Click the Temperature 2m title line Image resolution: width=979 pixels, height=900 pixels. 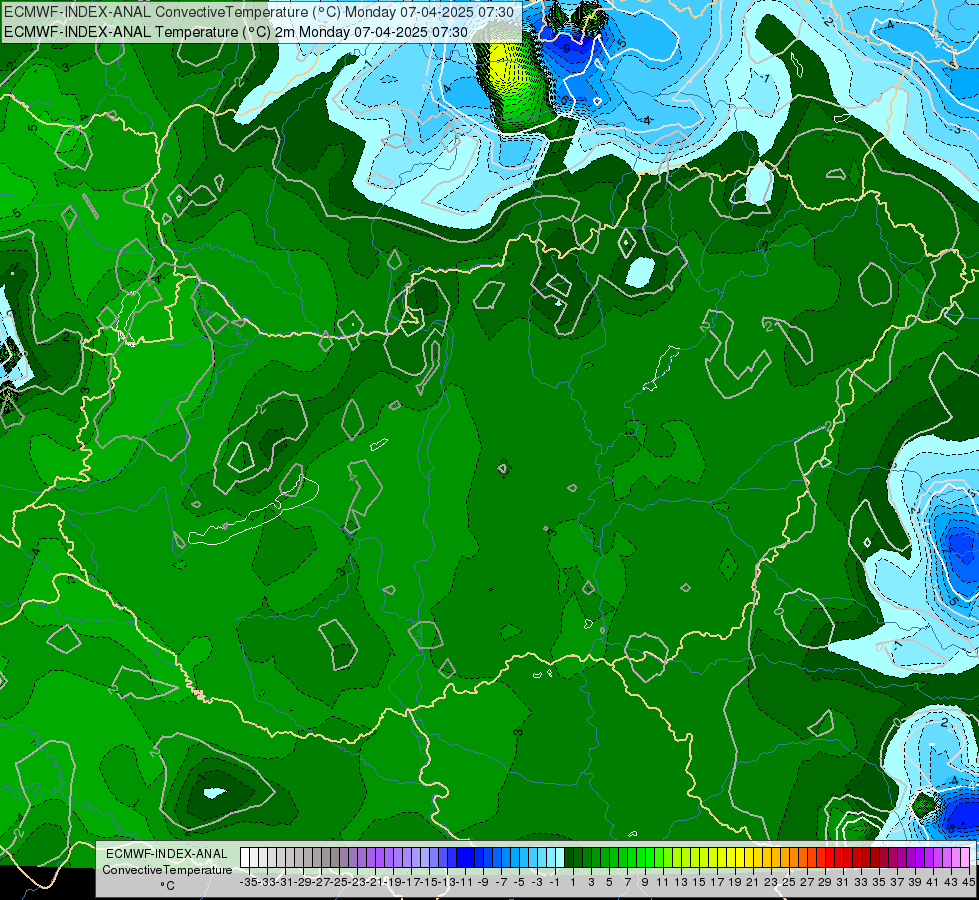coord(237,31)
